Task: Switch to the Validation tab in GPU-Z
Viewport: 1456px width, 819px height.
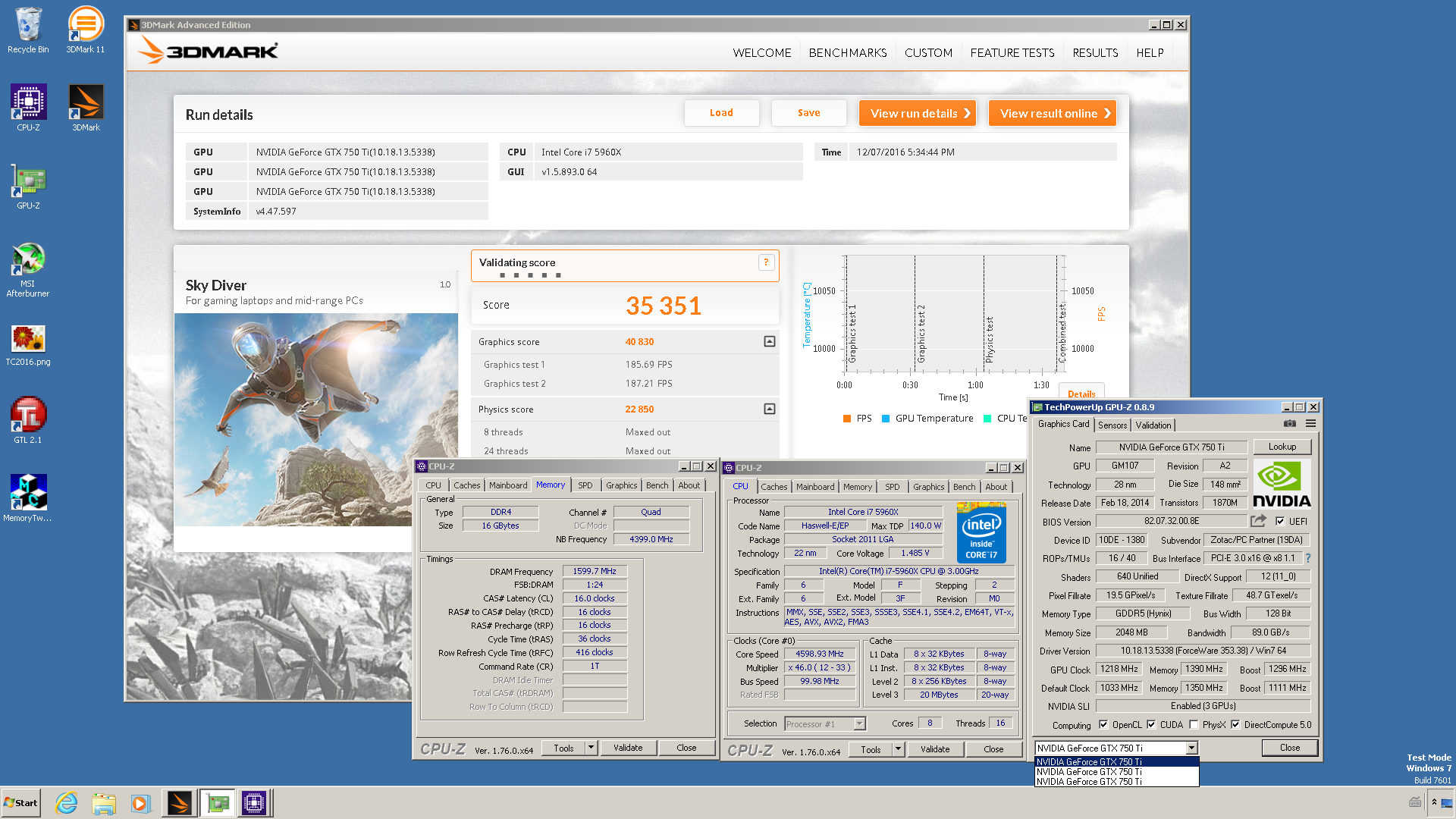Action: [1153, 425]
